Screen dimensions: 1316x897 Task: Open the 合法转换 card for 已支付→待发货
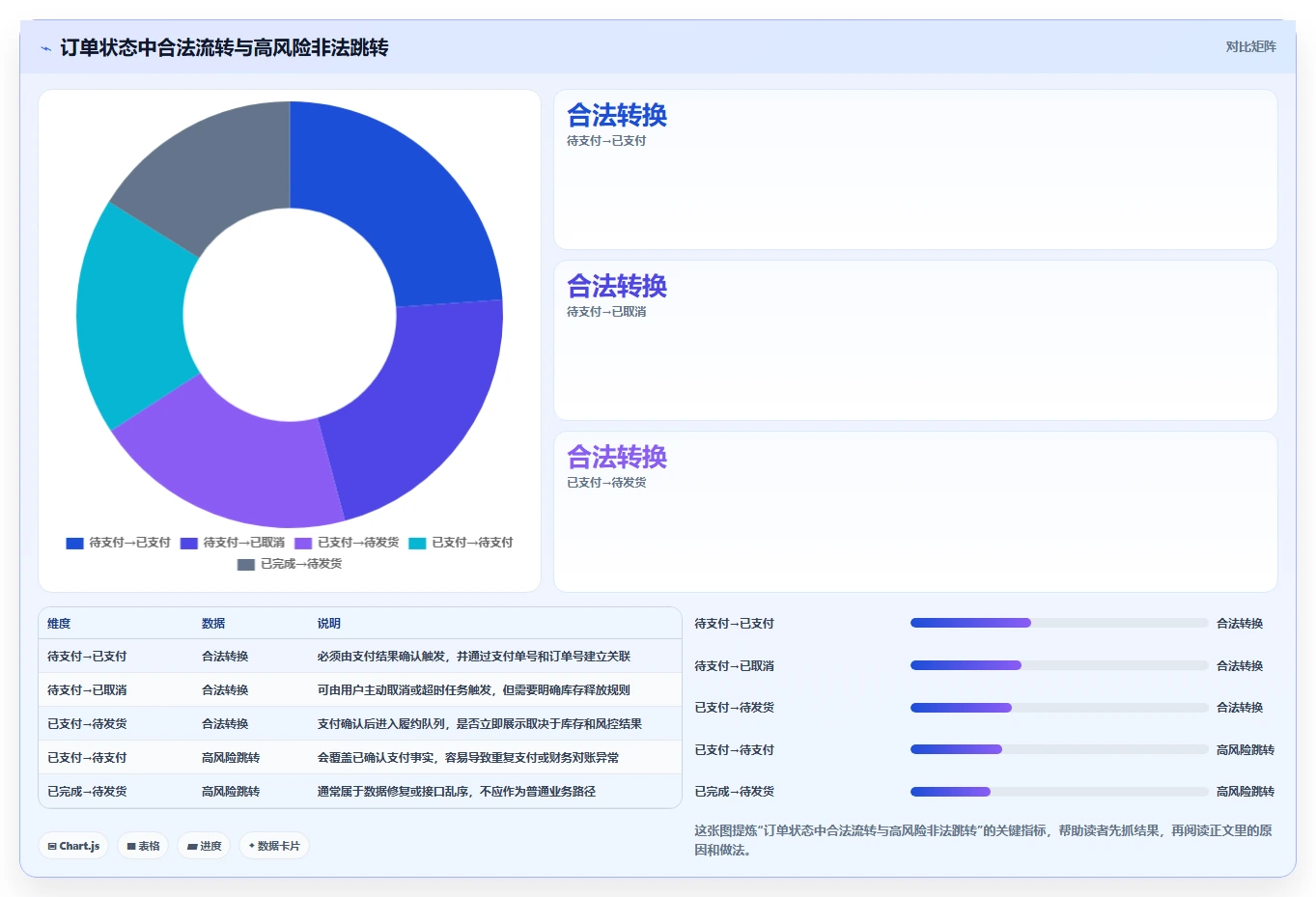[x=915, y=512]
